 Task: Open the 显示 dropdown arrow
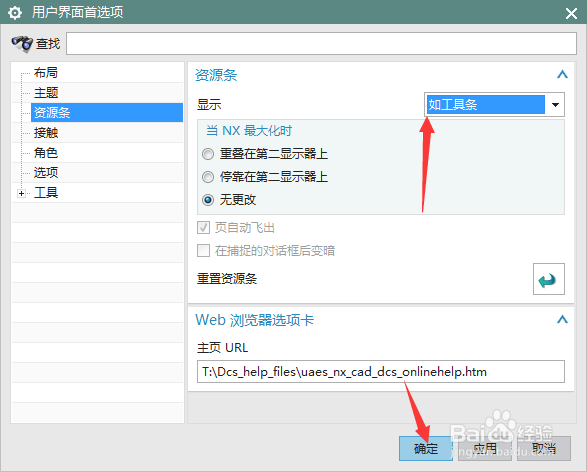[556, 104]
